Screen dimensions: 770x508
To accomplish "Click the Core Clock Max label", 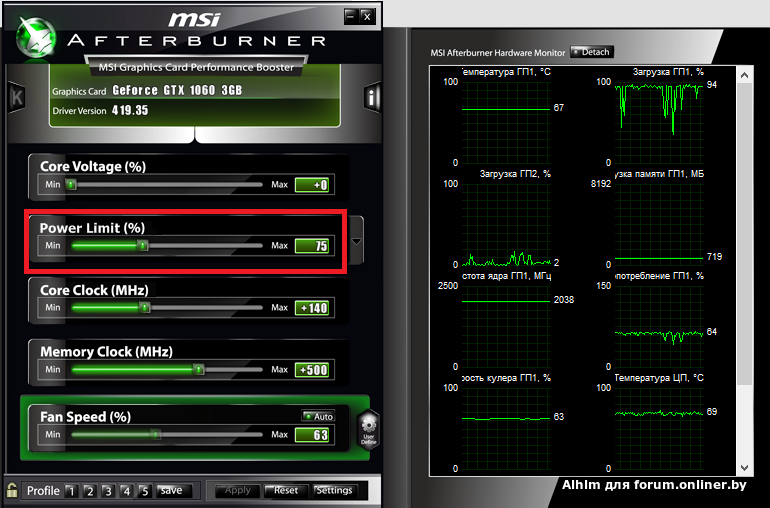I will 279,308.
